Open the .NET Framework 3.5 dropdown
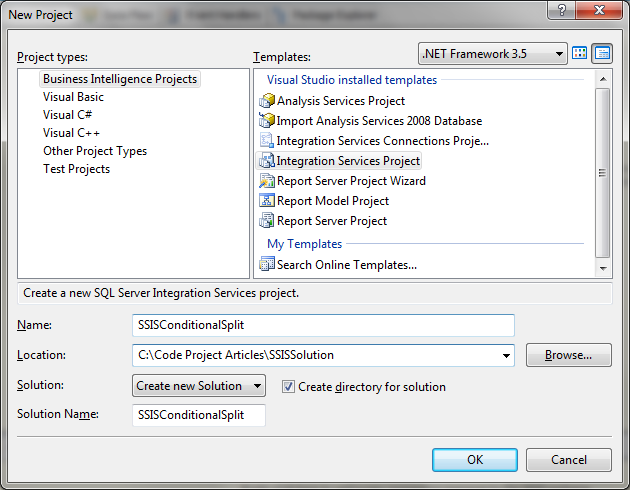 click(493, 53)
